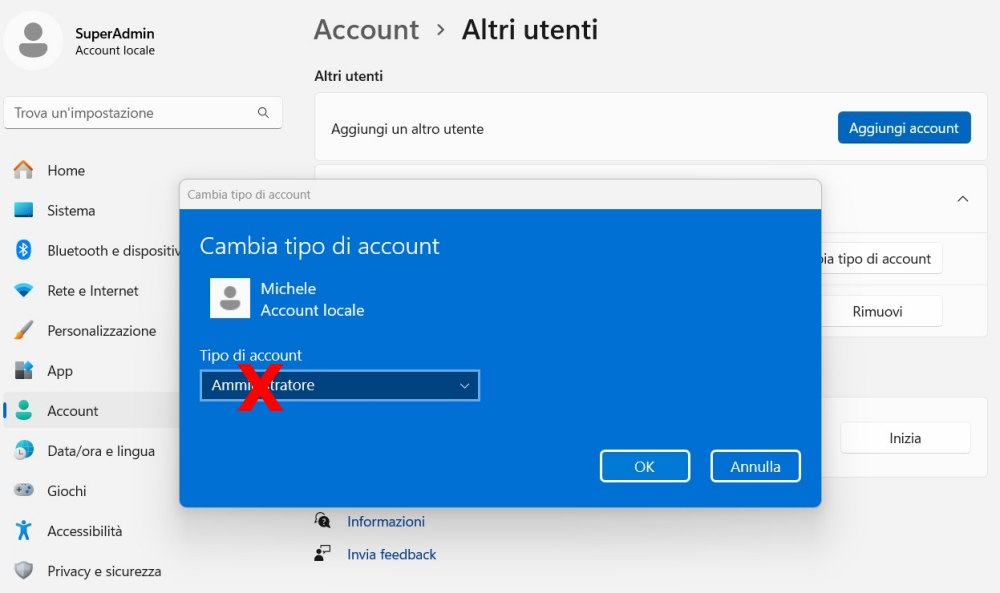Select the App sidebar icon
Screen dimensions: 1000x593
[x=23, y=370]
